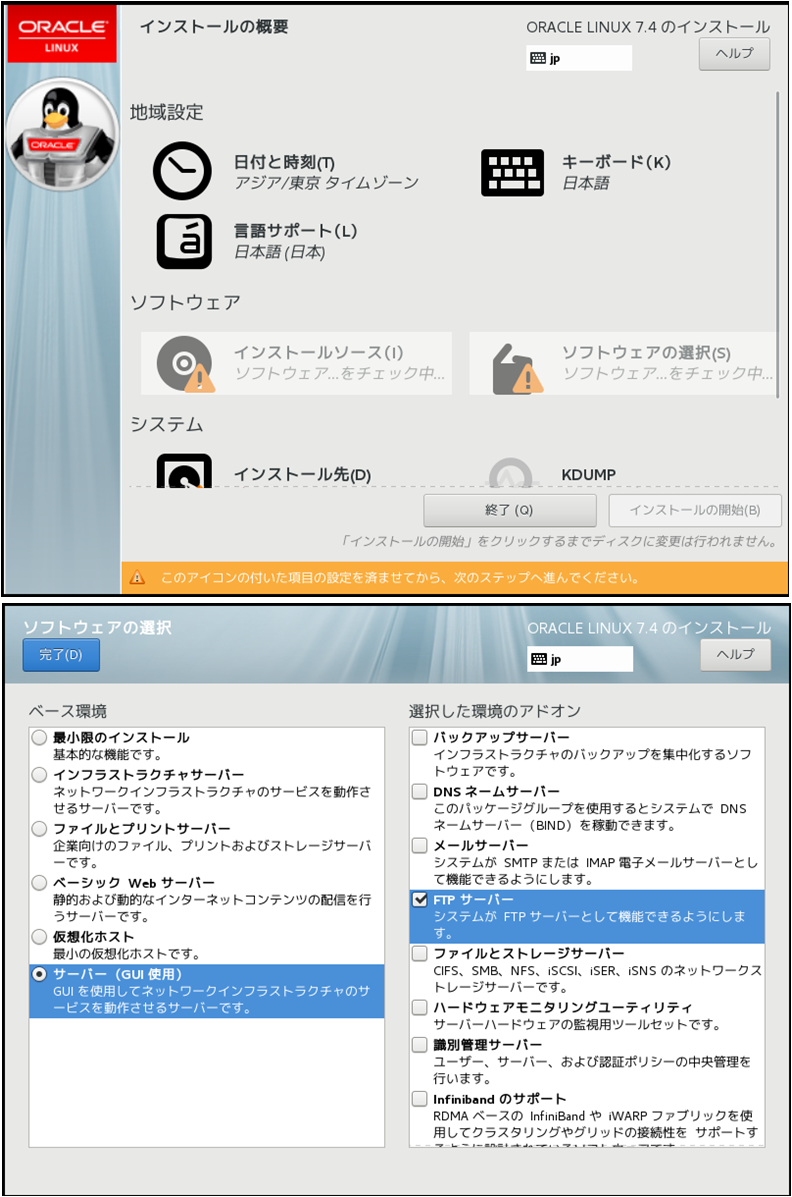The image size is (792, 1197).
Task: Check ハードウェアモニタリングユーティリティ checkbox
Action: pos(419,1007)
